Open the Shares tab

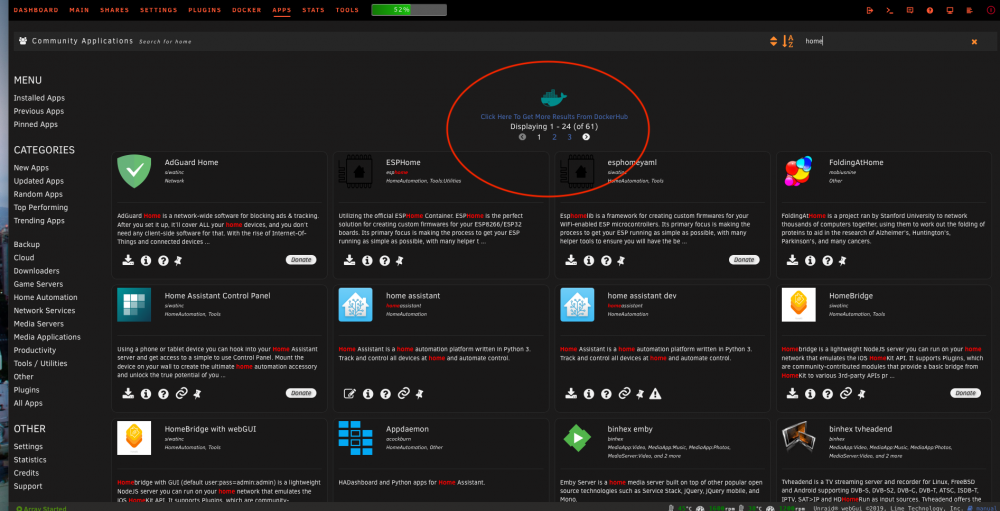coord(115,10)
